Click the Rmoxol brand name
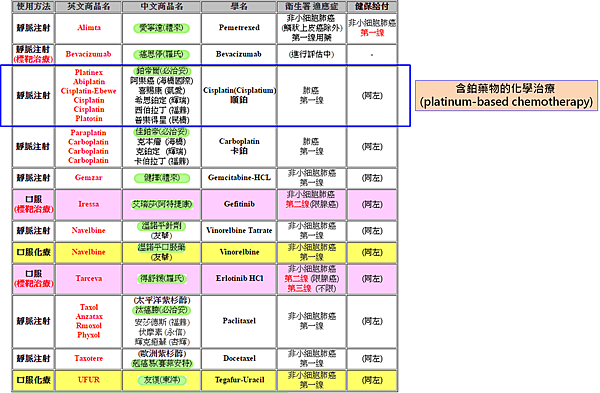This screenshot has width=600, height=393. (x=89, y=326)
